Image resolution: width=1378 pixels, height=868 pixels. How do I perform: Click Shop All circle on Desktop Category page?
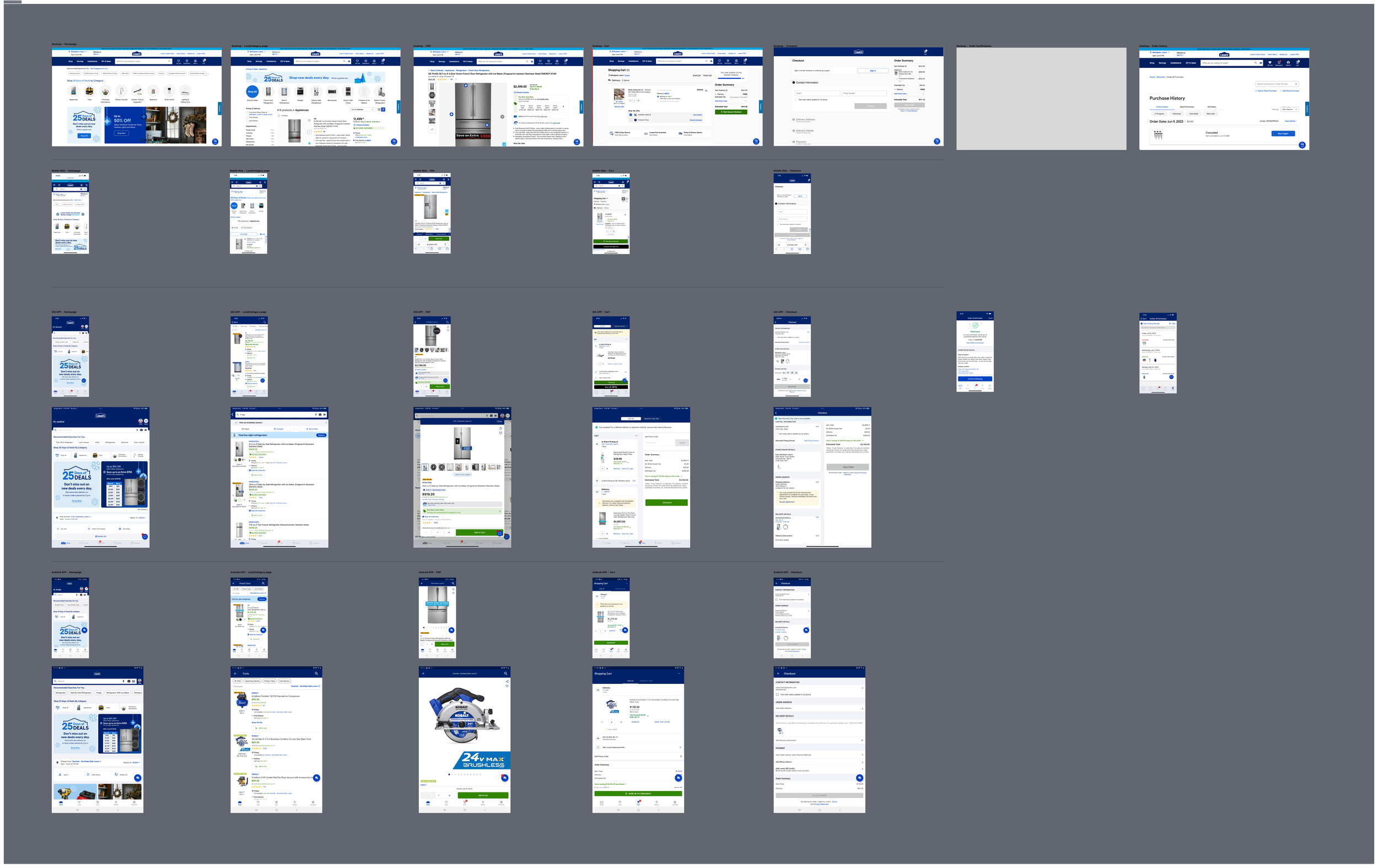click(252, 91)
